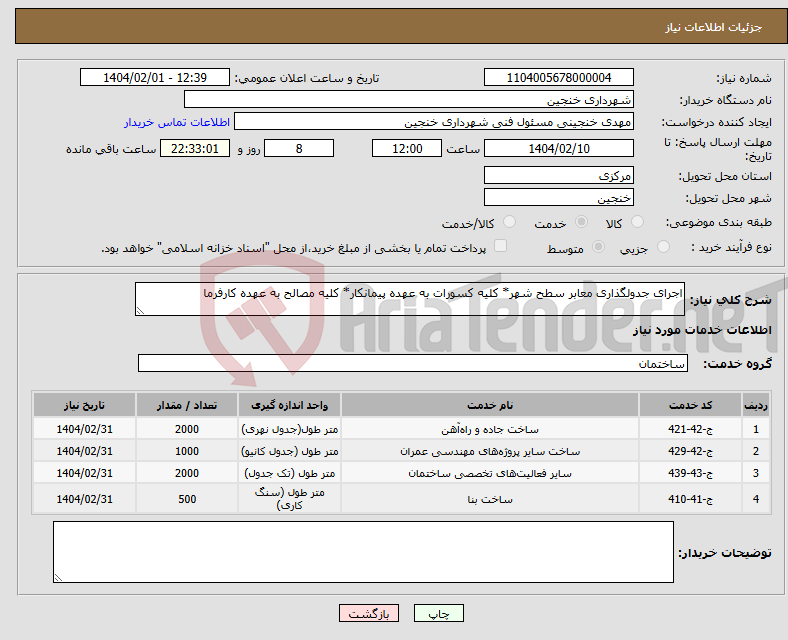788x640 pixels.
Task: Toggle the اسناد خزانه اسلامی payment checkbox
Action: click(x=500, y=246)
